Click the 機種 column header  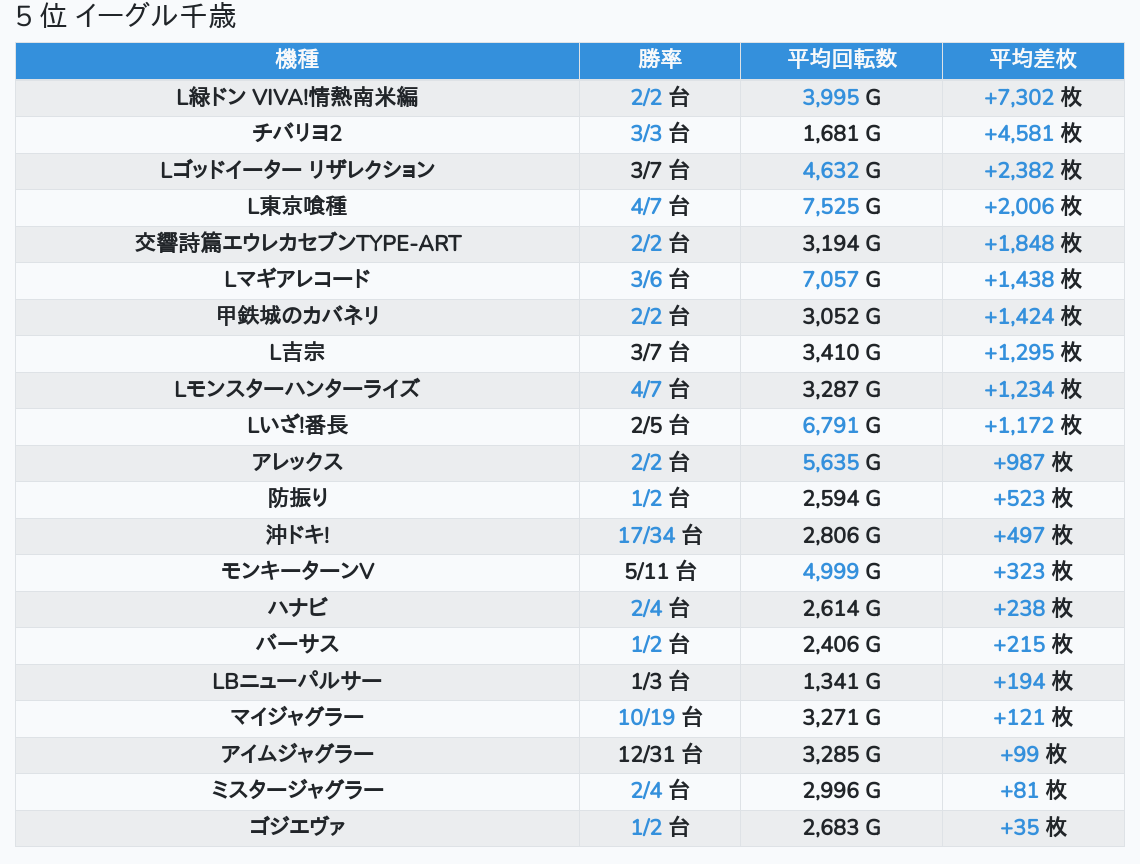[297, 59]
